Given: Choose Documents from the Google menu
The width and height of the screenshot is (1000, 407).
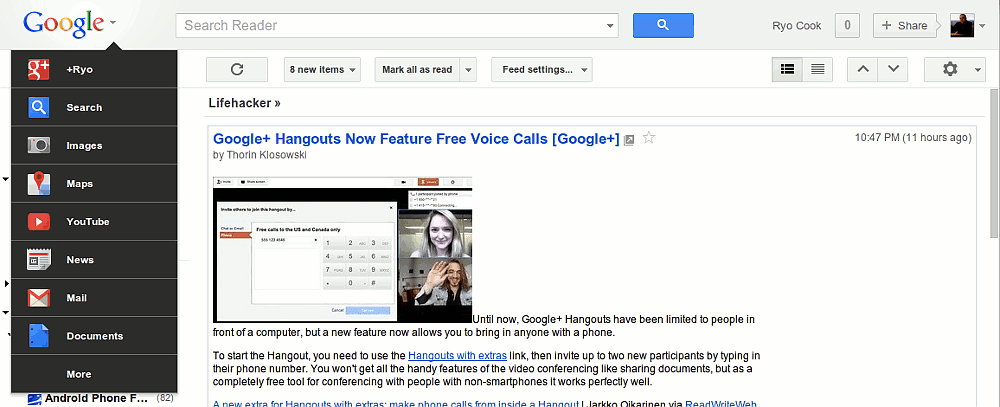Looking at the screenshot, I should 94,336.
